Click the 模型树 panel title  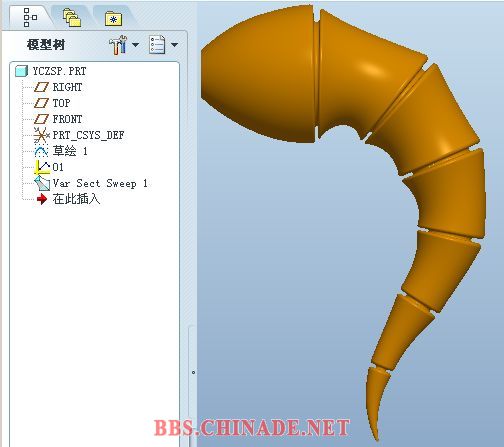pyautogui.click(x=46, y=45)
